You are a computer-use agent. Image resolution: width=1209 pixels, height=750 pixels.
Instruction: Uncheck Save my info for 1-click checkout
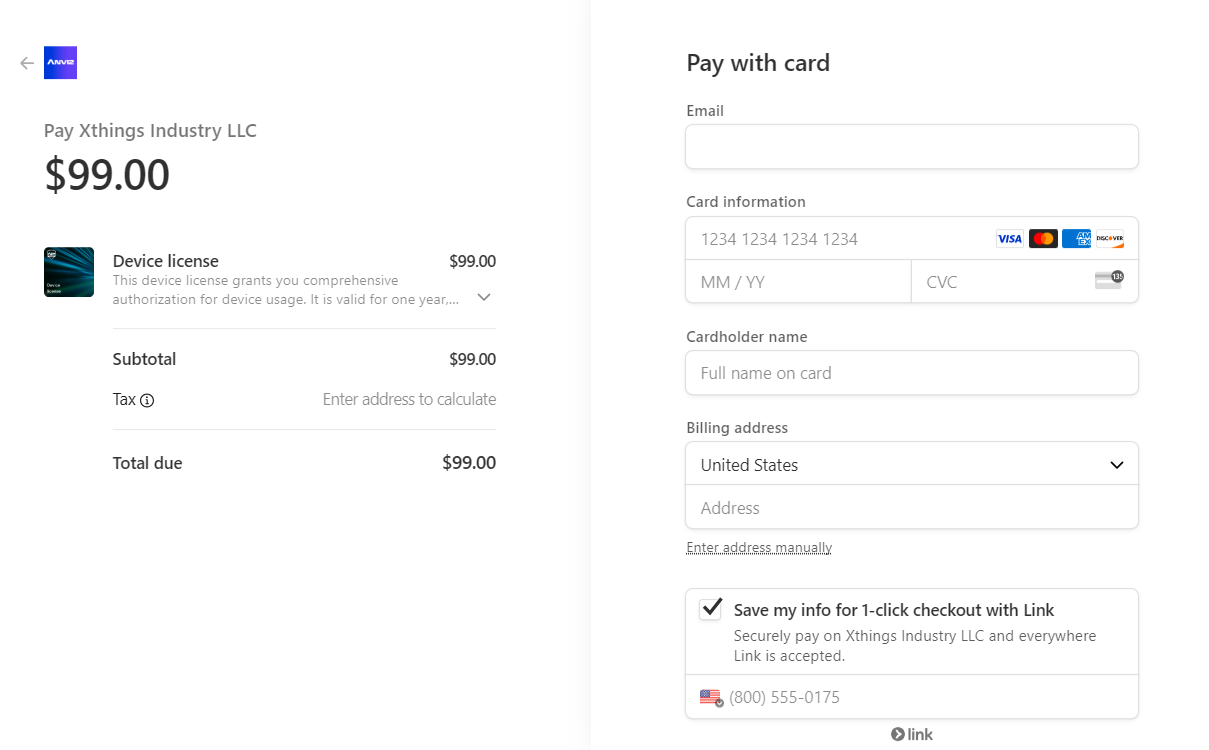pos(711,609)
